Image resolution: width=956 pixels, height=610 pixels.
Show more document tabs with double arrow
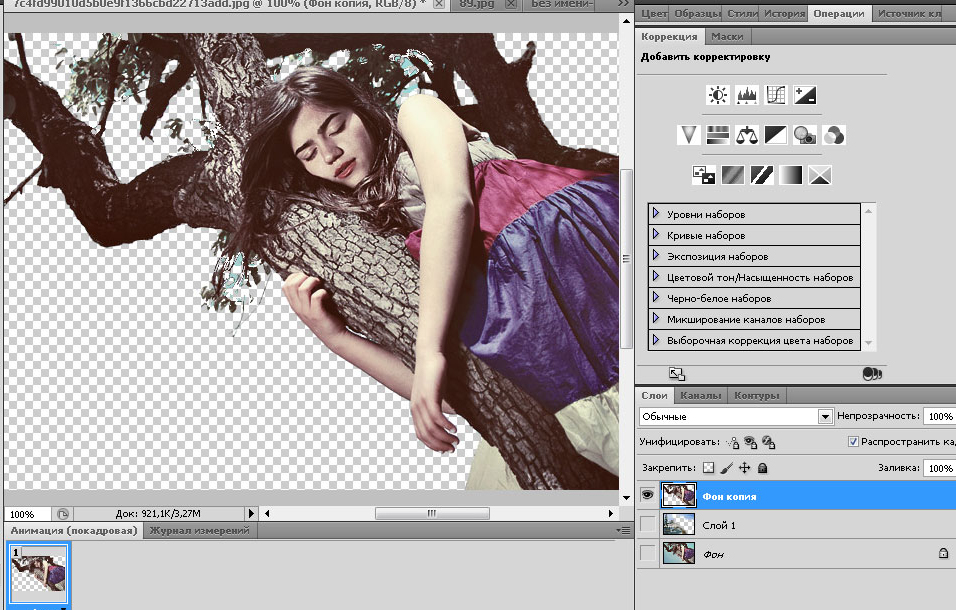pos(623,4)
